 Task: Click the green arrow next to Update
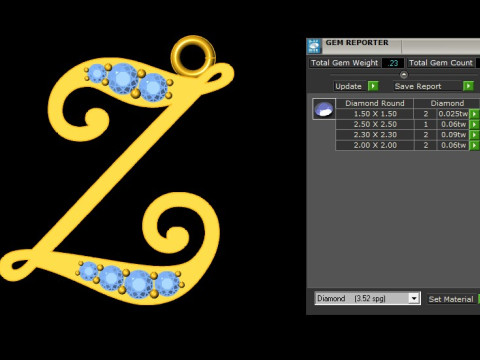[x=373, y=86]
